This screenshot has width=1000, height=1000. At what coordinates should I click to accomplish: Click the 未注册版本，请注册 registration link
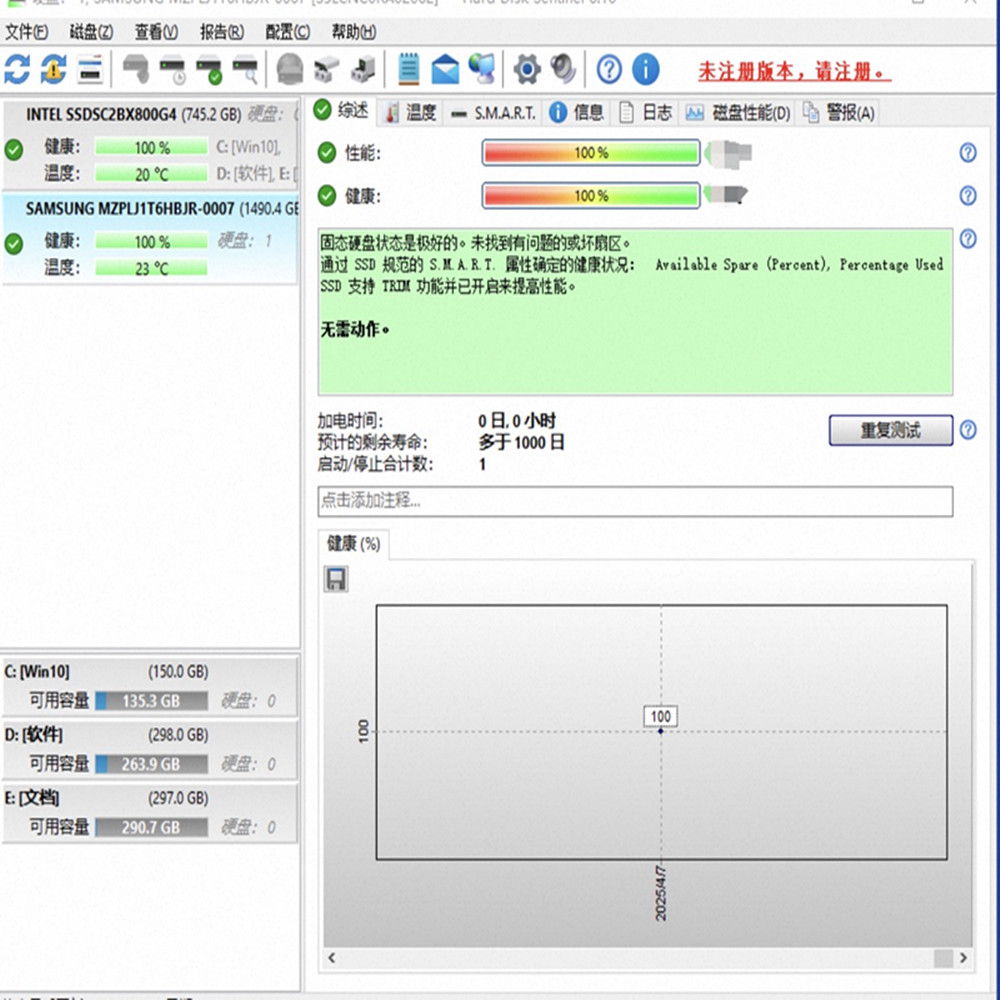[793, 72]
